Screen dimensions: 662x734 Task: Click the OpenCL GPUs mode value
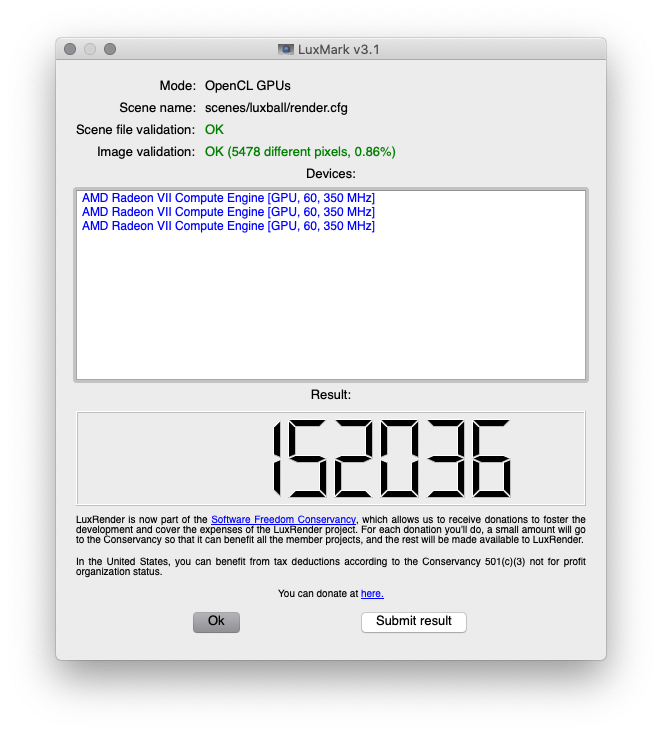248,86
